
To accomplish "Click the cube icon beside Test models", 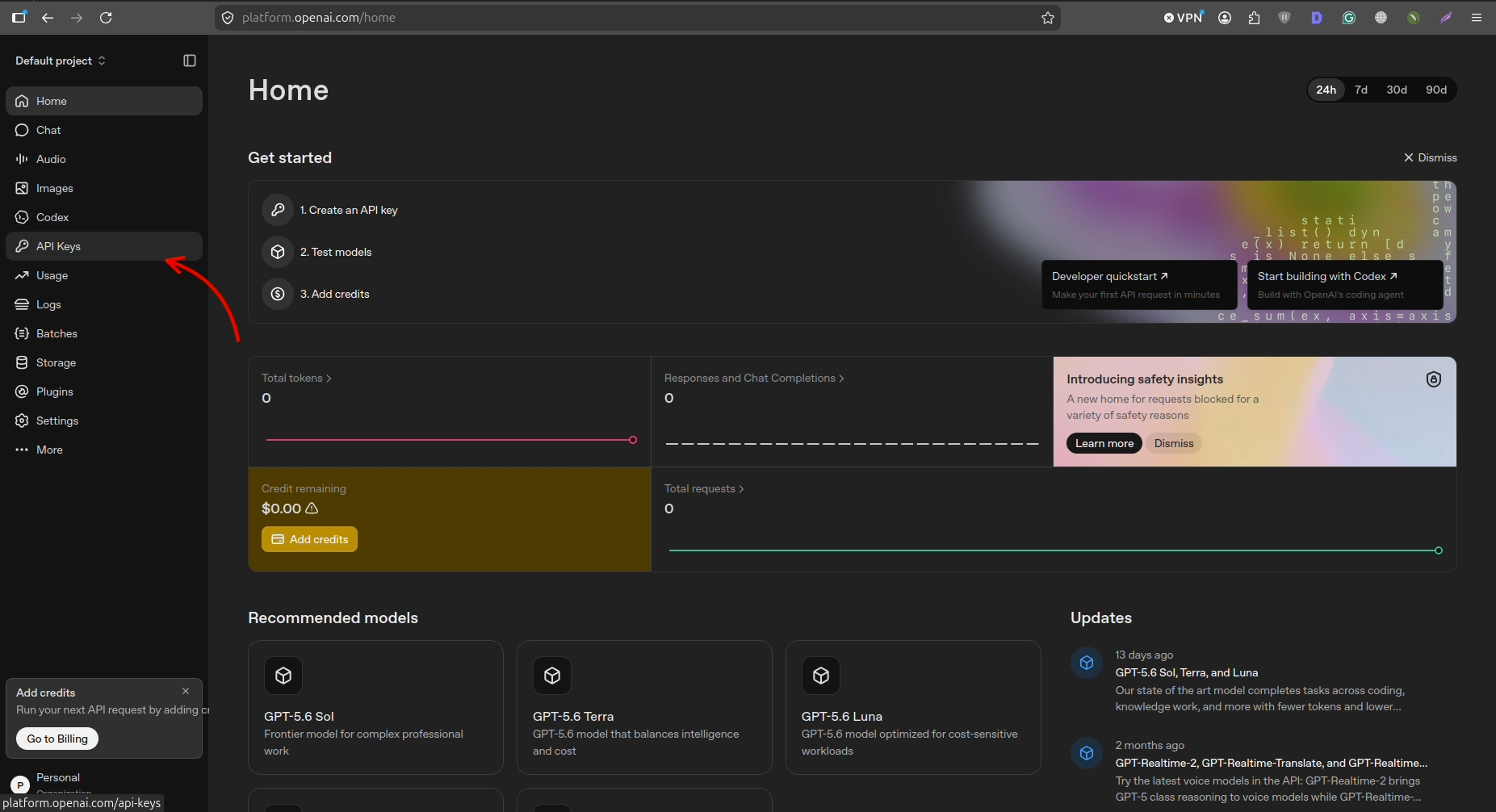I will pyautogui.click(x=277, y=252).
